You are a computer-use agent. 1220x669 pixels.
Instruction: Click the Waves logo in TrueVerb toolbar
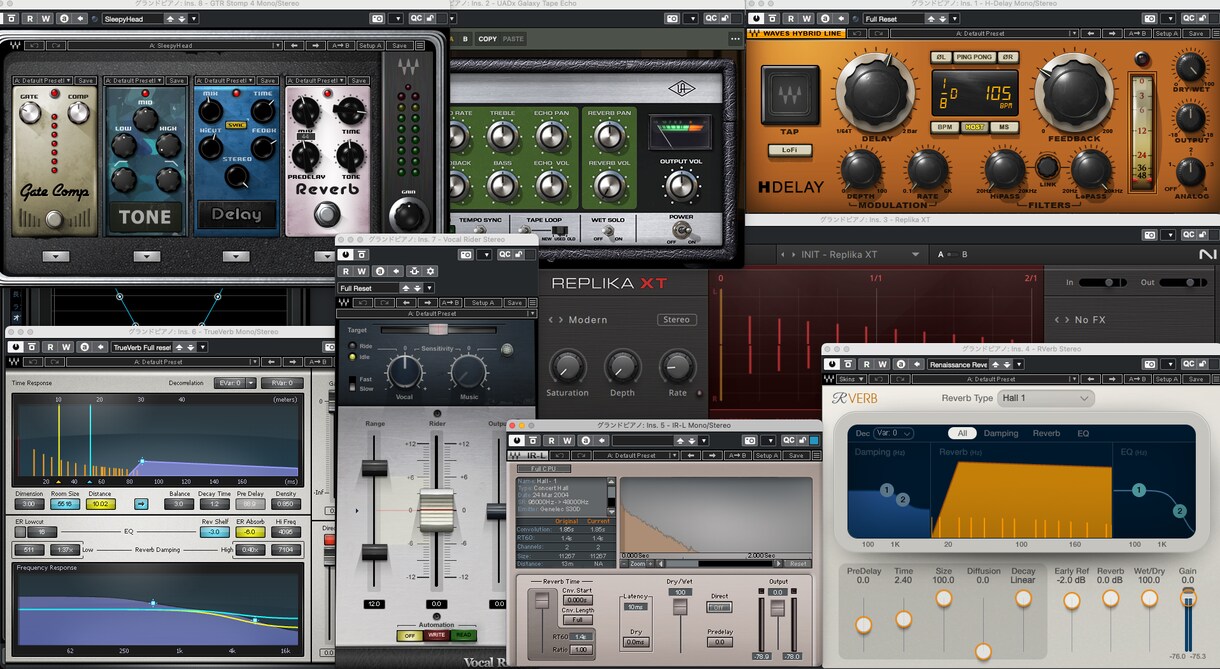coord(14,362)
